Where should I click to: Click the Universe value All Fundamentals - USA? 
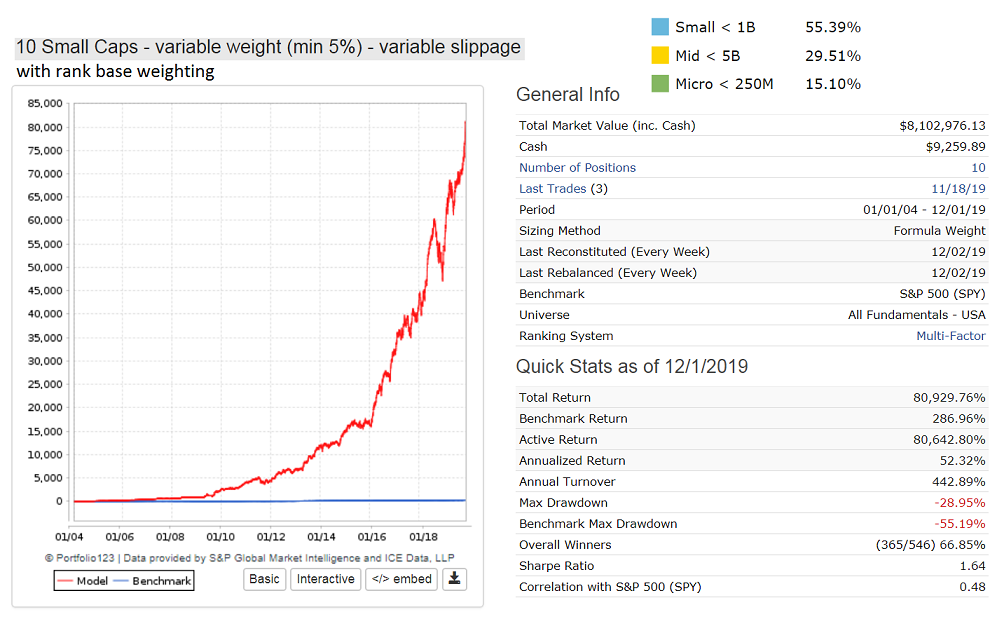[917, 315]
